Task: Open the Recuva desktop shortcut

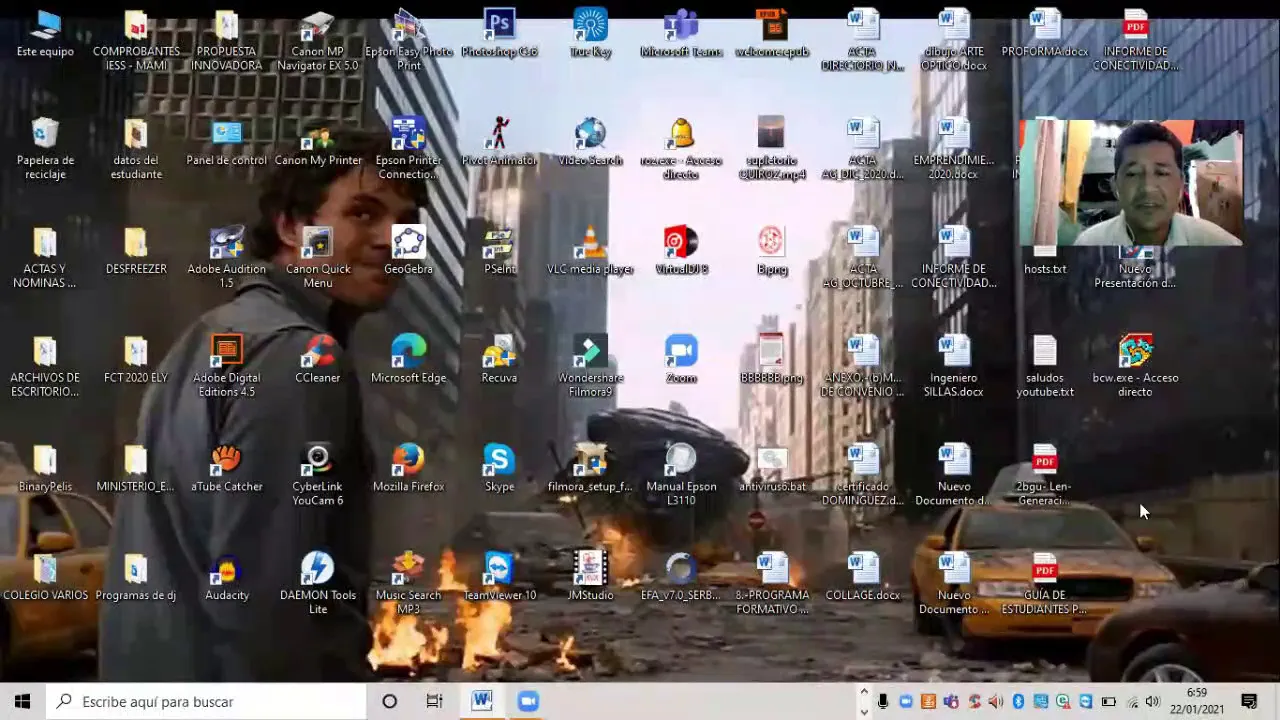Action: pos(499,360)
